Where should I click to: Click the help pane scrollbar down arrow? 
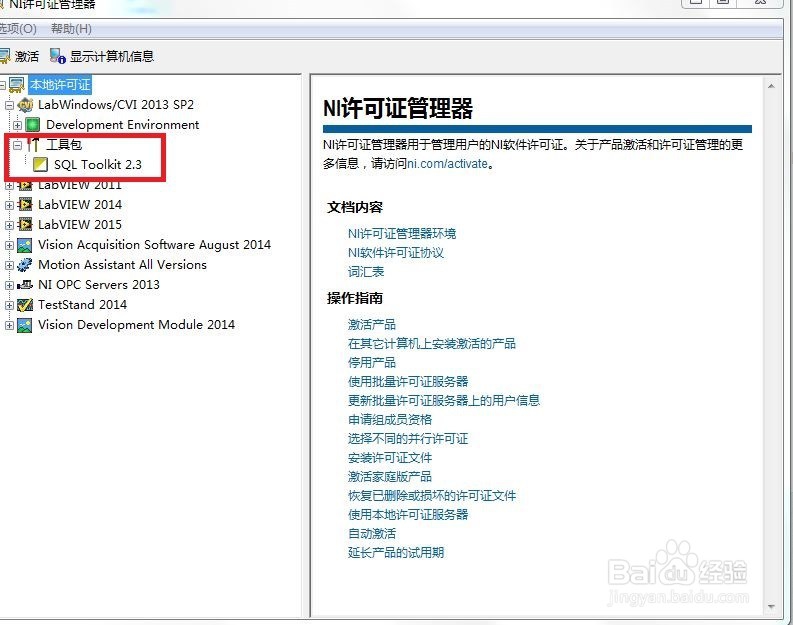(771, 607)
